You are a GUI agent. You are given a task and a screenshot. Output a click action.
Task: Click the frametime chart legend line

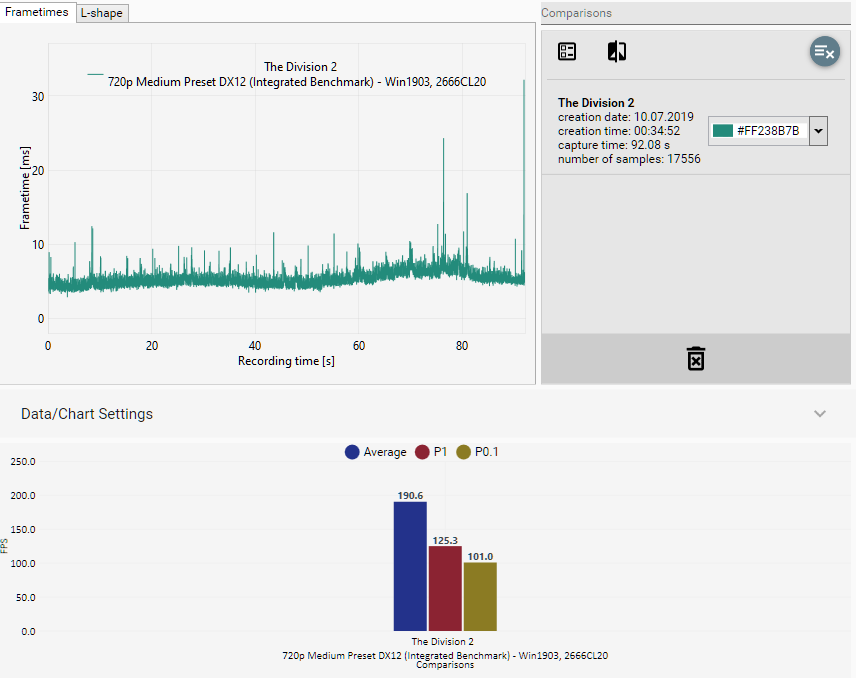[95, 74]
